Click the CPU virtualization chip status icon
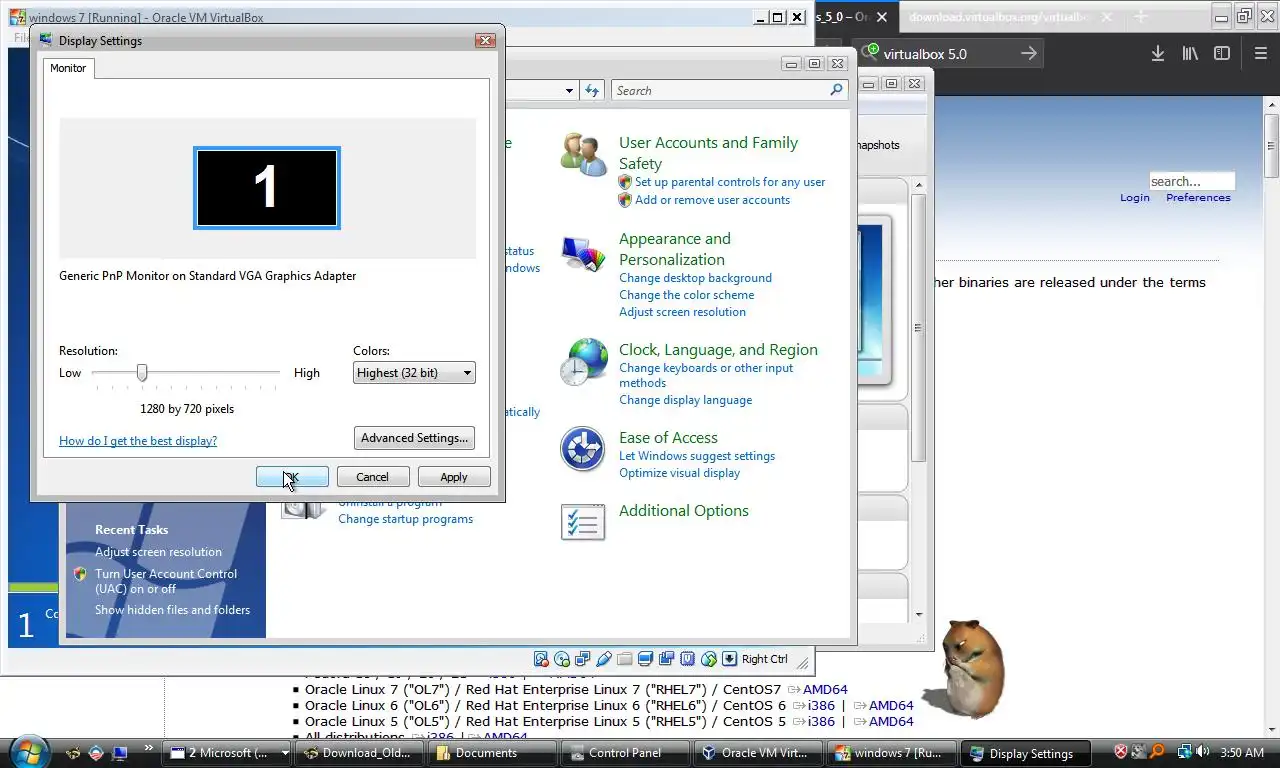 coord(688,659)
